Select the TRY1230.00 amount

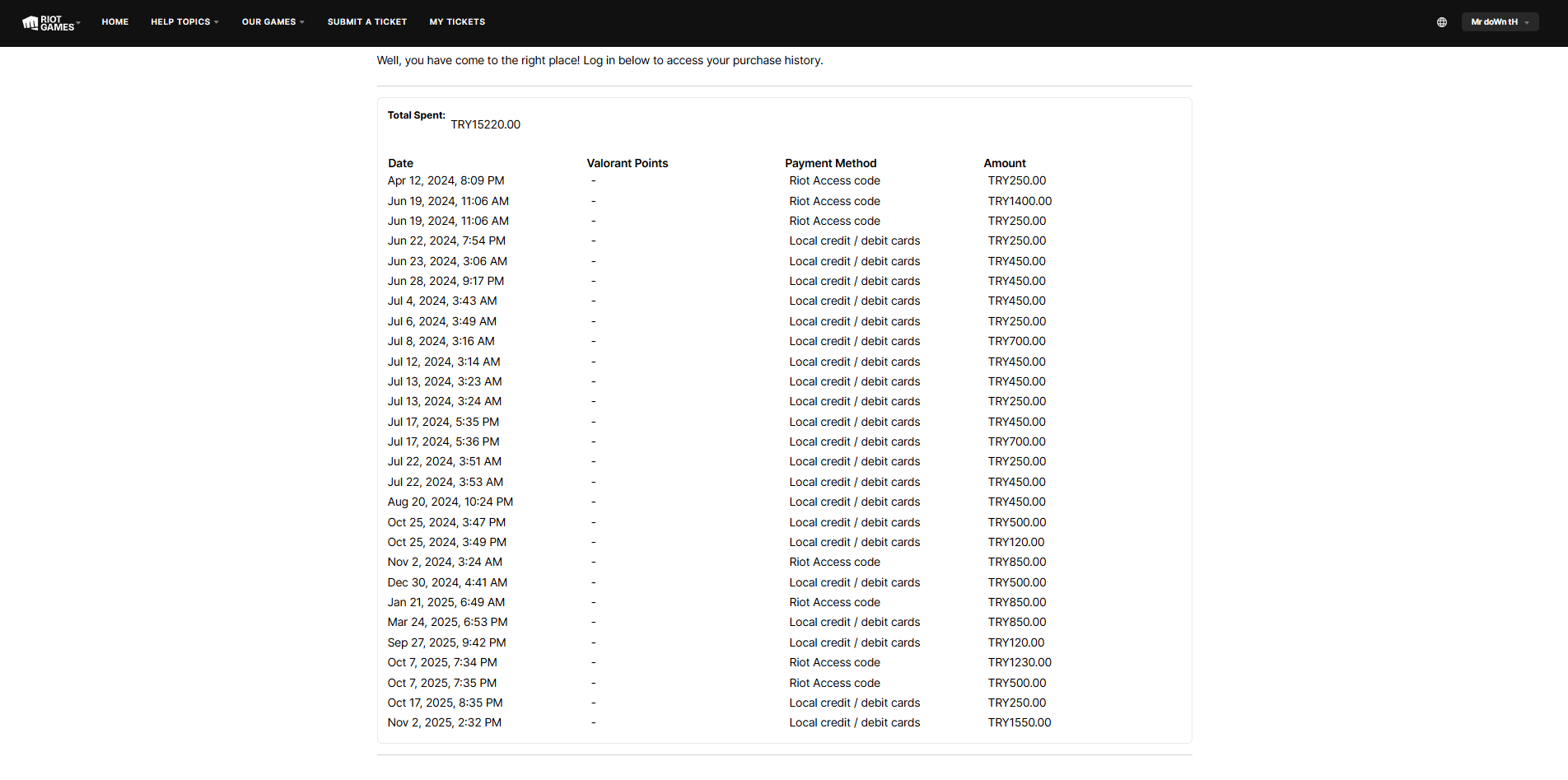pos(1020,662)
